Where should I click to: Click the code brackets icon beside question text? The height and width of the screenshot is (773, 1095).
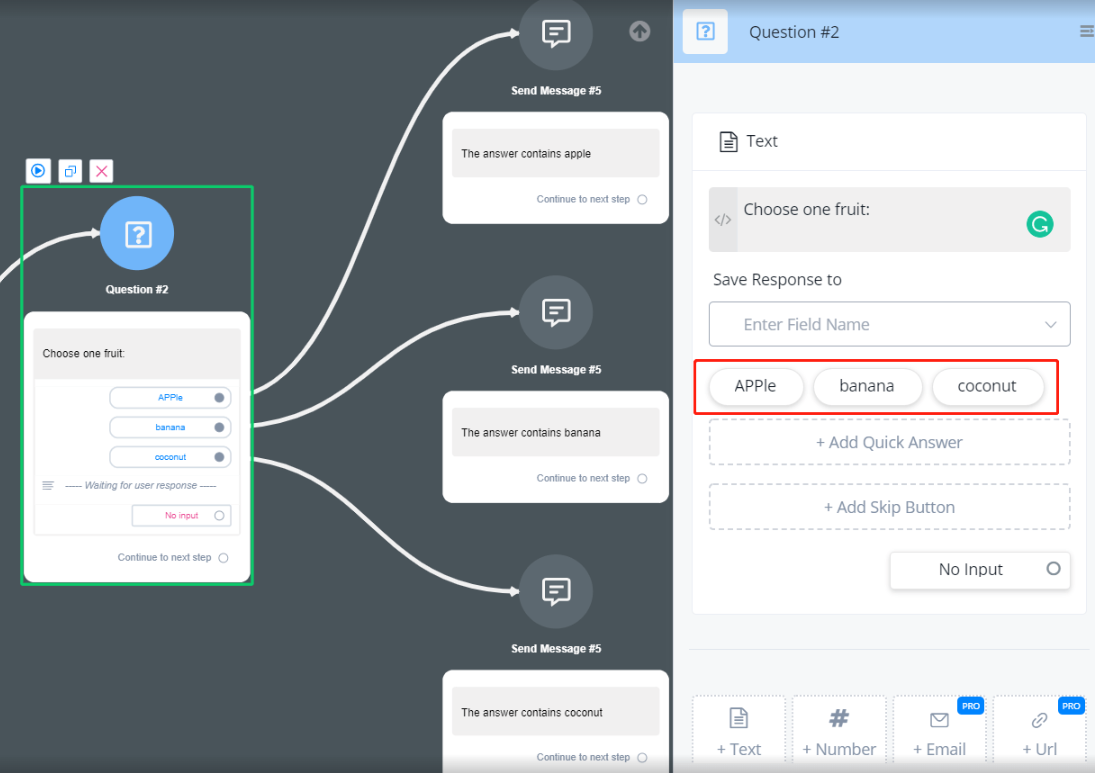click(x=723, y=220)
